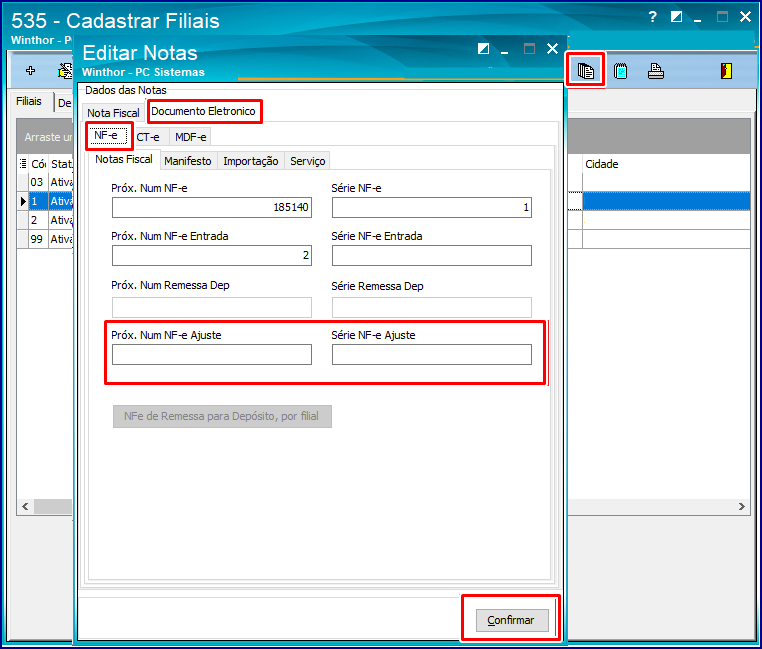Click the grid scrollbar left arrow

click(25, 507)
